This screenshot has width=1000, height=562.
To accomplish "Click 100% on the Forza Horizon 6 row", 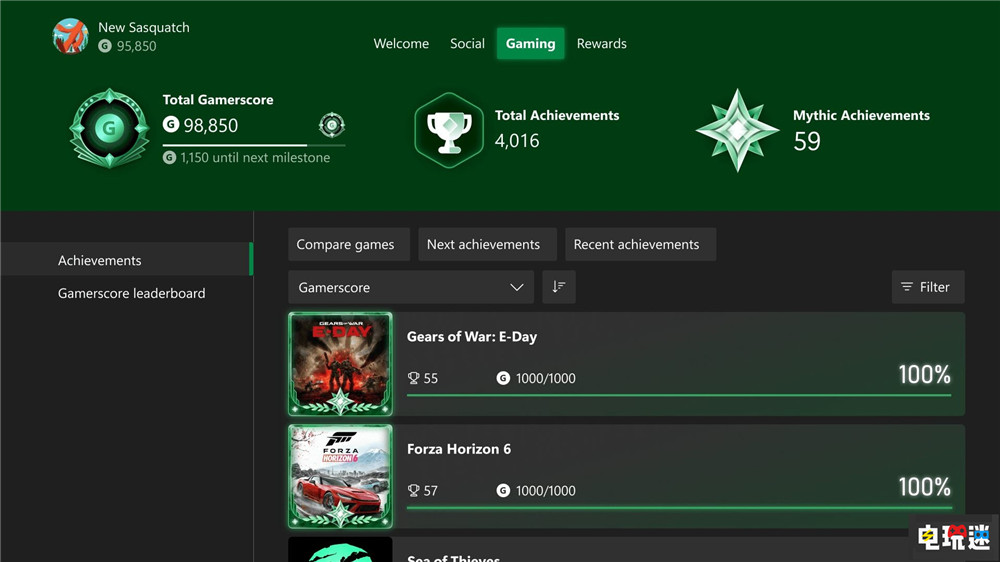I will click(925, 487).
